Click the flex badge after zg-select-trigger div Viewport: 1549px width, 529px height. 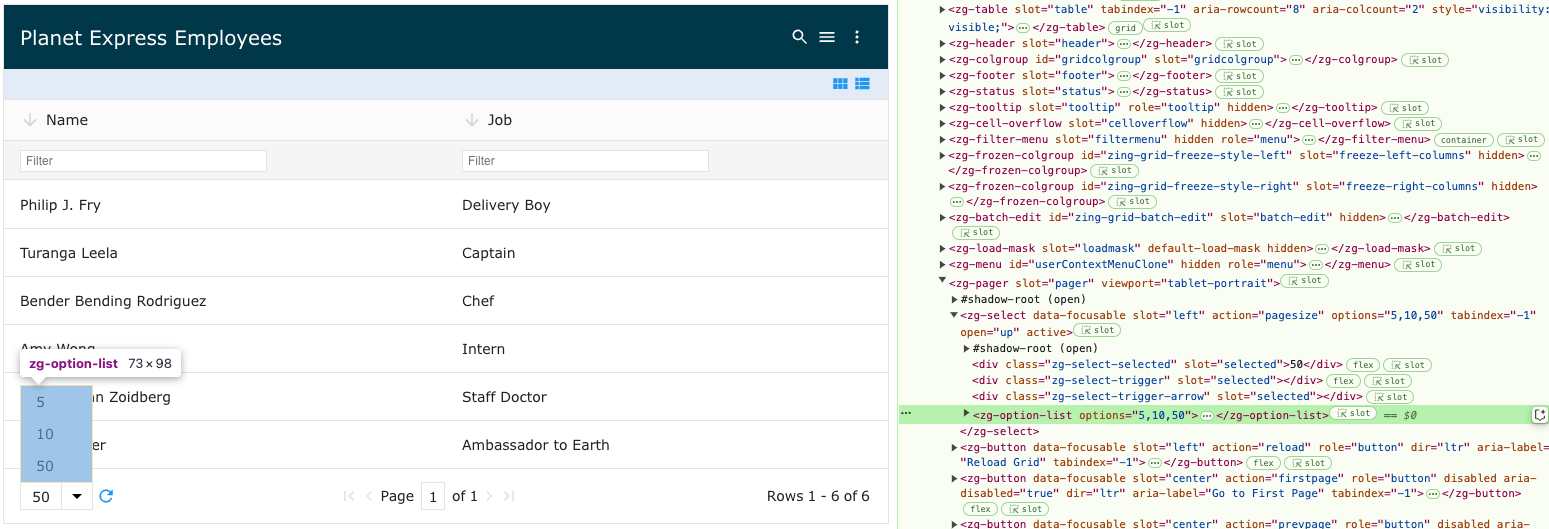coord(1343,381)
